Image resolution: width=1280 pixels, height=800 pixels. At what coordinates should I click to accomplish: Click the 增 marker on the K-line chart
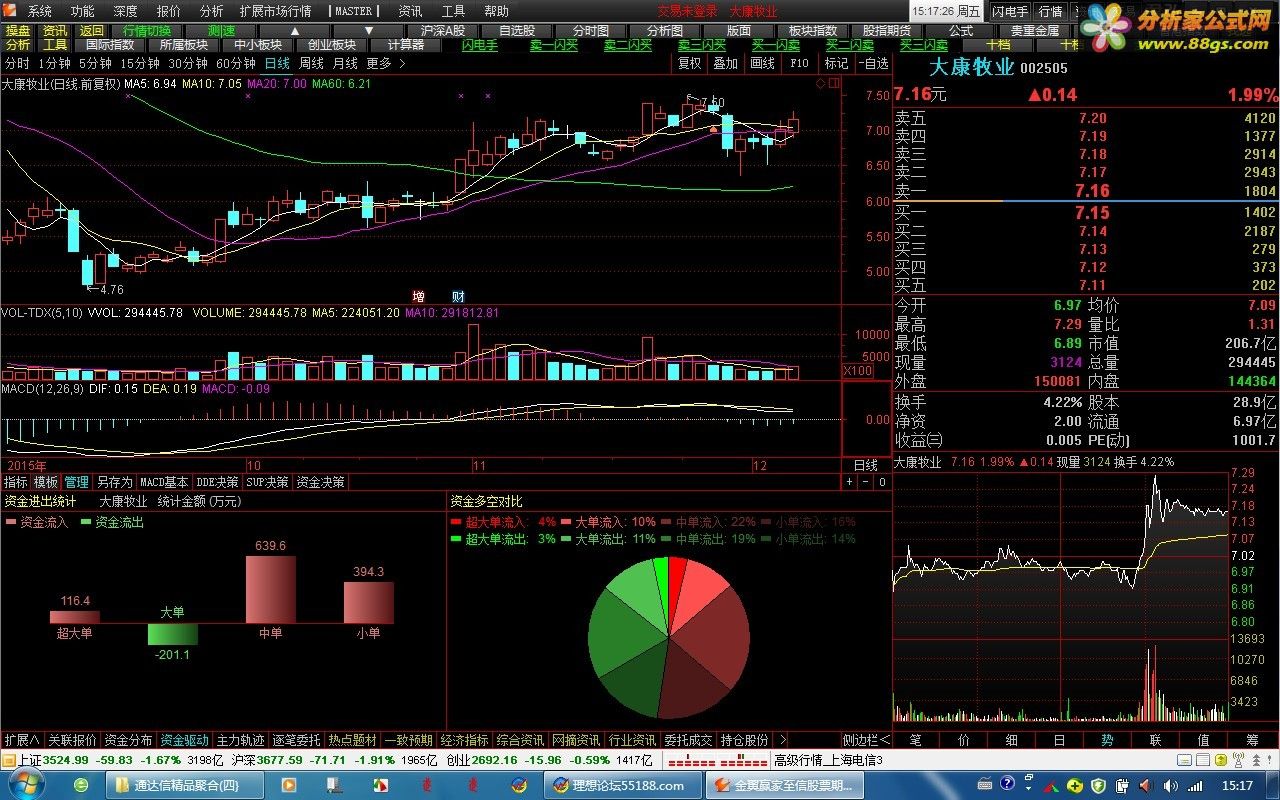(x=419, y=296)
